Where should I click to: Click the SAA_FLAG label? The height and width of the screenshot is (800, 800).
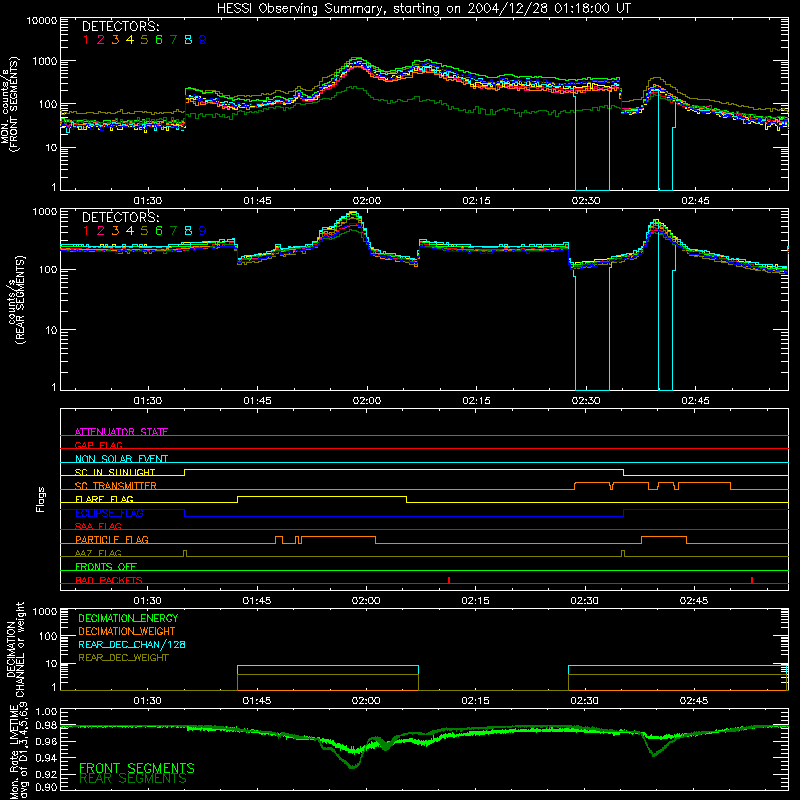(x=98, y=526)
